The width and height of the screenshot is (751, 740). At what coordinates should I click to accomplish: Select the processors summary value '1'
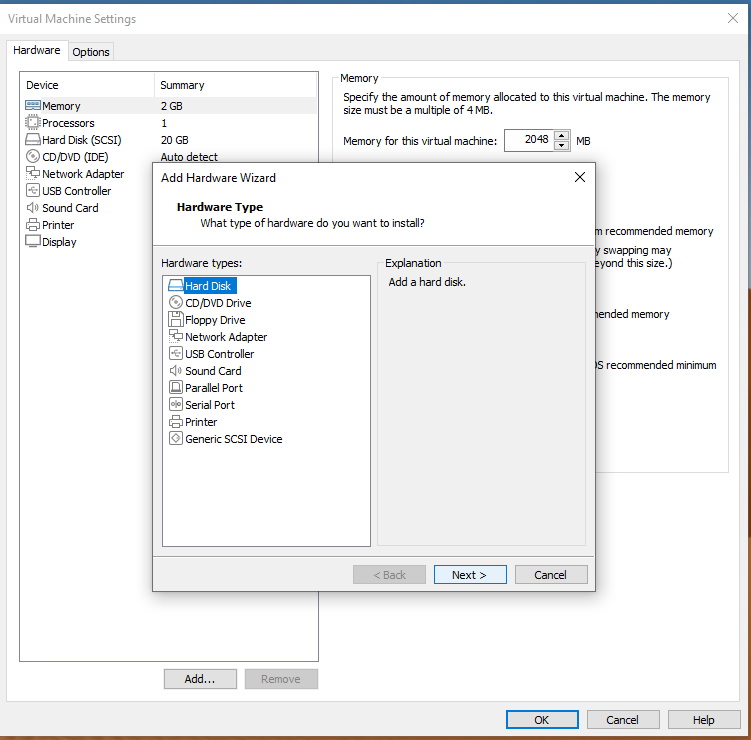pos(164,123)
